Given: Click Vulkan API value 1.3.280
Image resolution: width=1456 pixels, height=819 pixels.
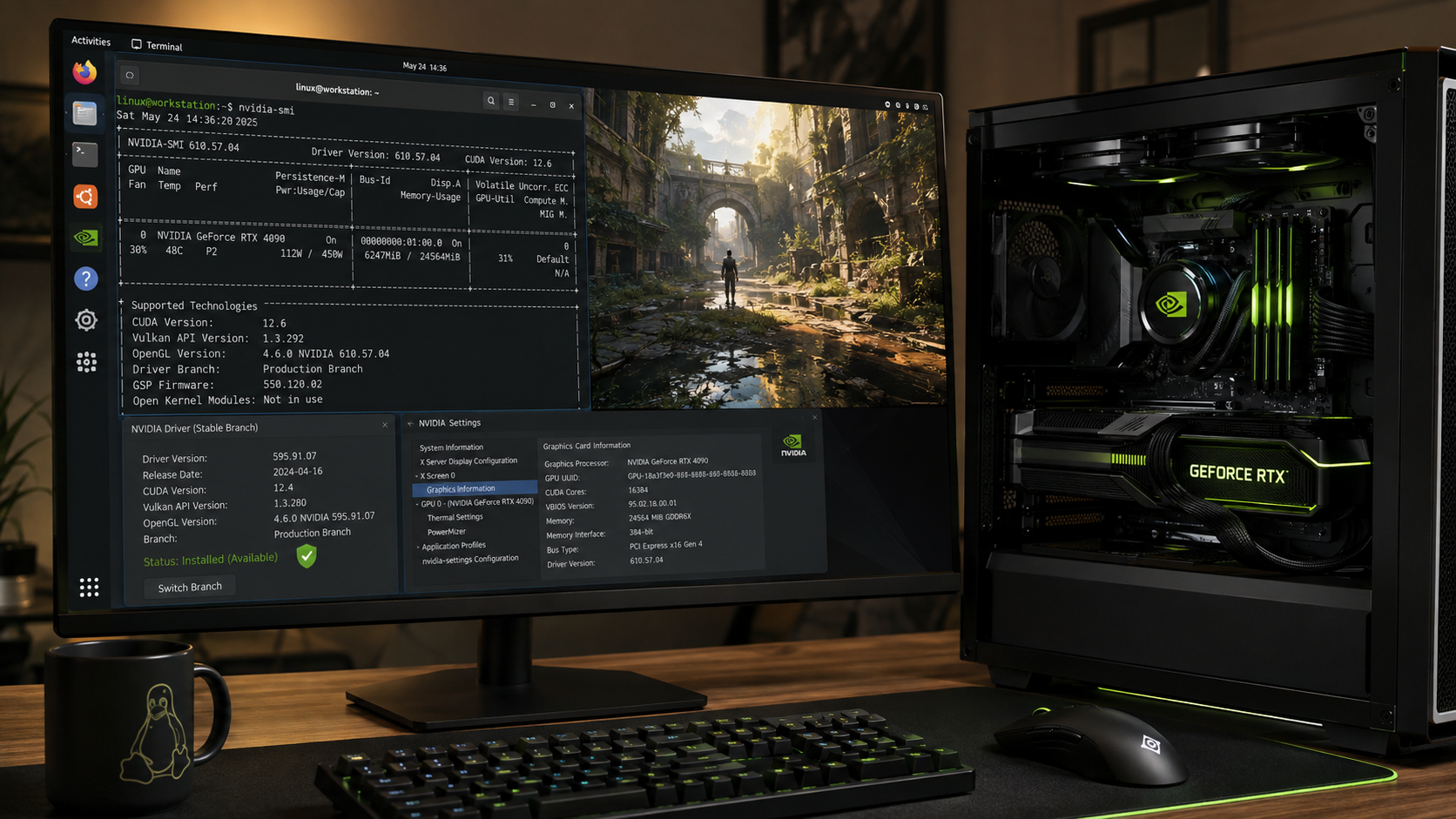Looking at the screenshot, I should (x=290, y=503).
